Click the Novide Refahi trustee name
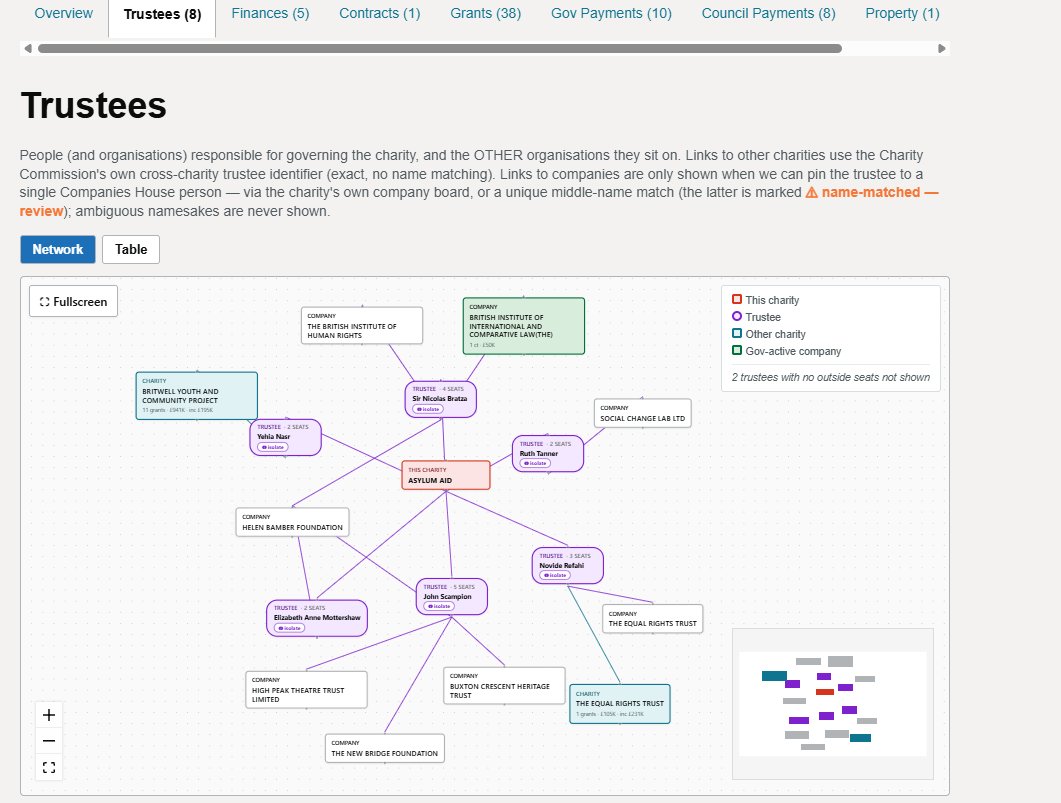This screenshot has width=1061, height=803. (562, 566)
